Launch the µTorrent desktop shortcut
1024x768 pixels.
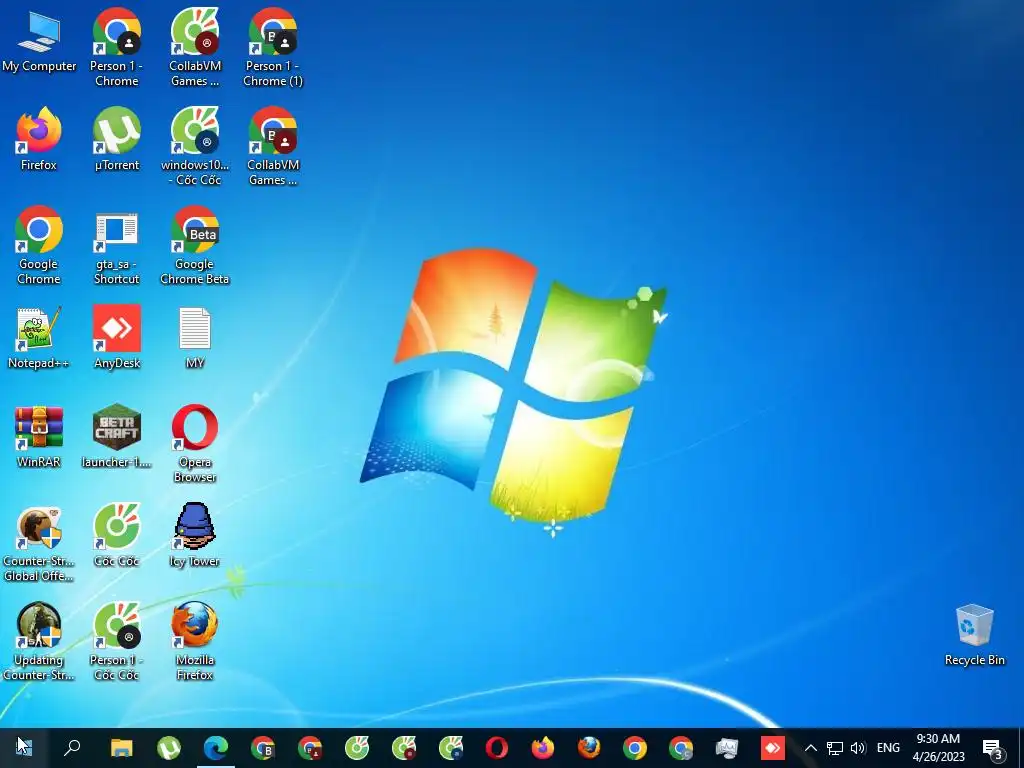coord(116,139)
